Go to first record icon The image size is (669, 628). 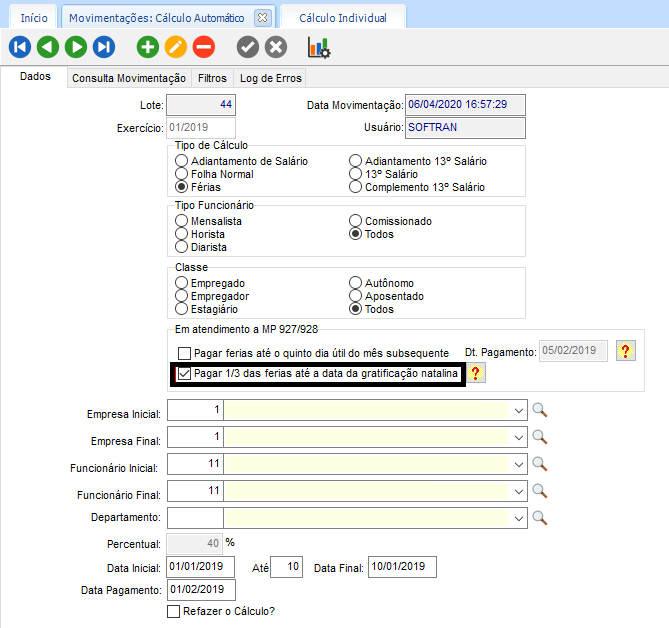click(20, 47)
